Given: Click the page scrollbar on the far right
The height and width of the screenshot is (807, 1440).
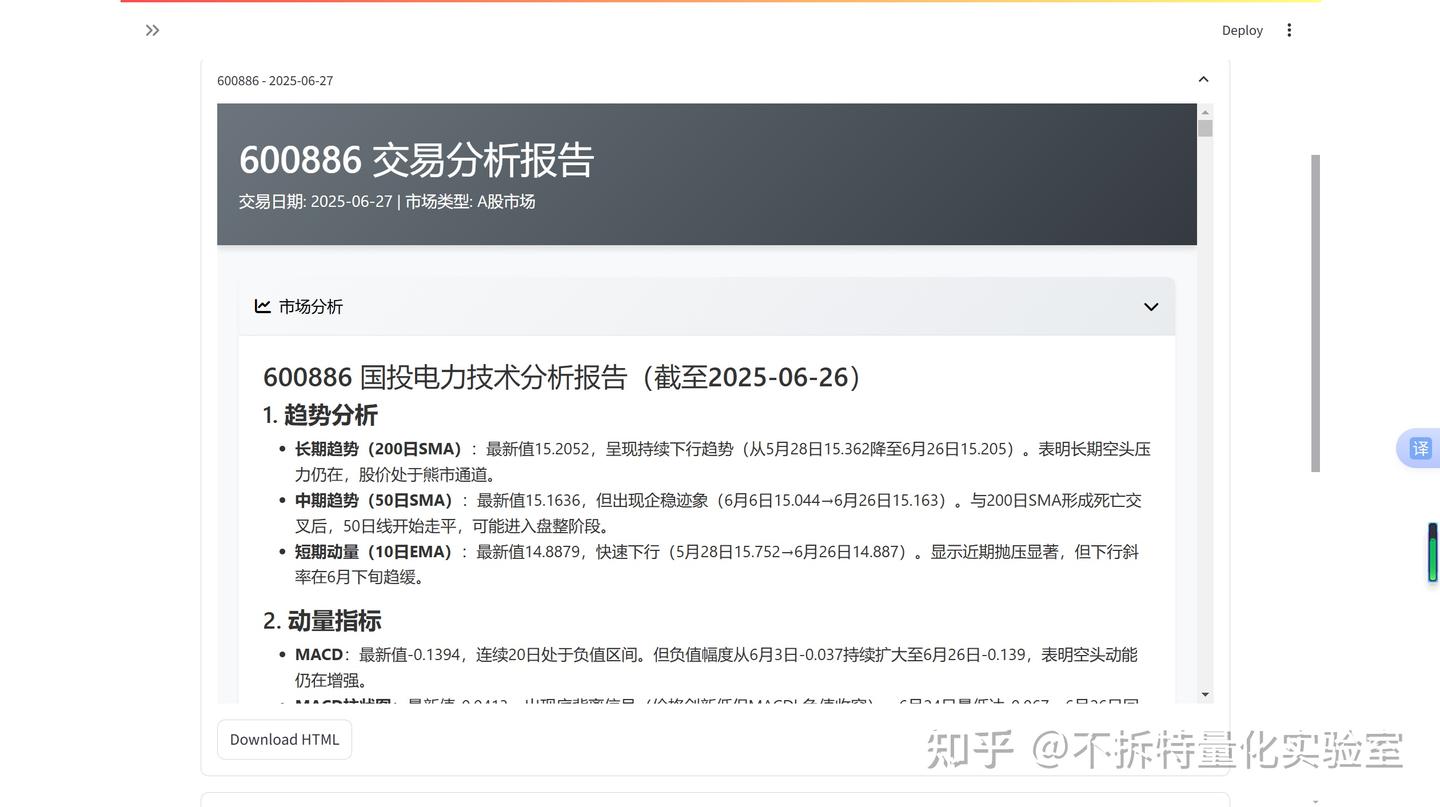Looking at the screenshot, I should pos(1313,310).
